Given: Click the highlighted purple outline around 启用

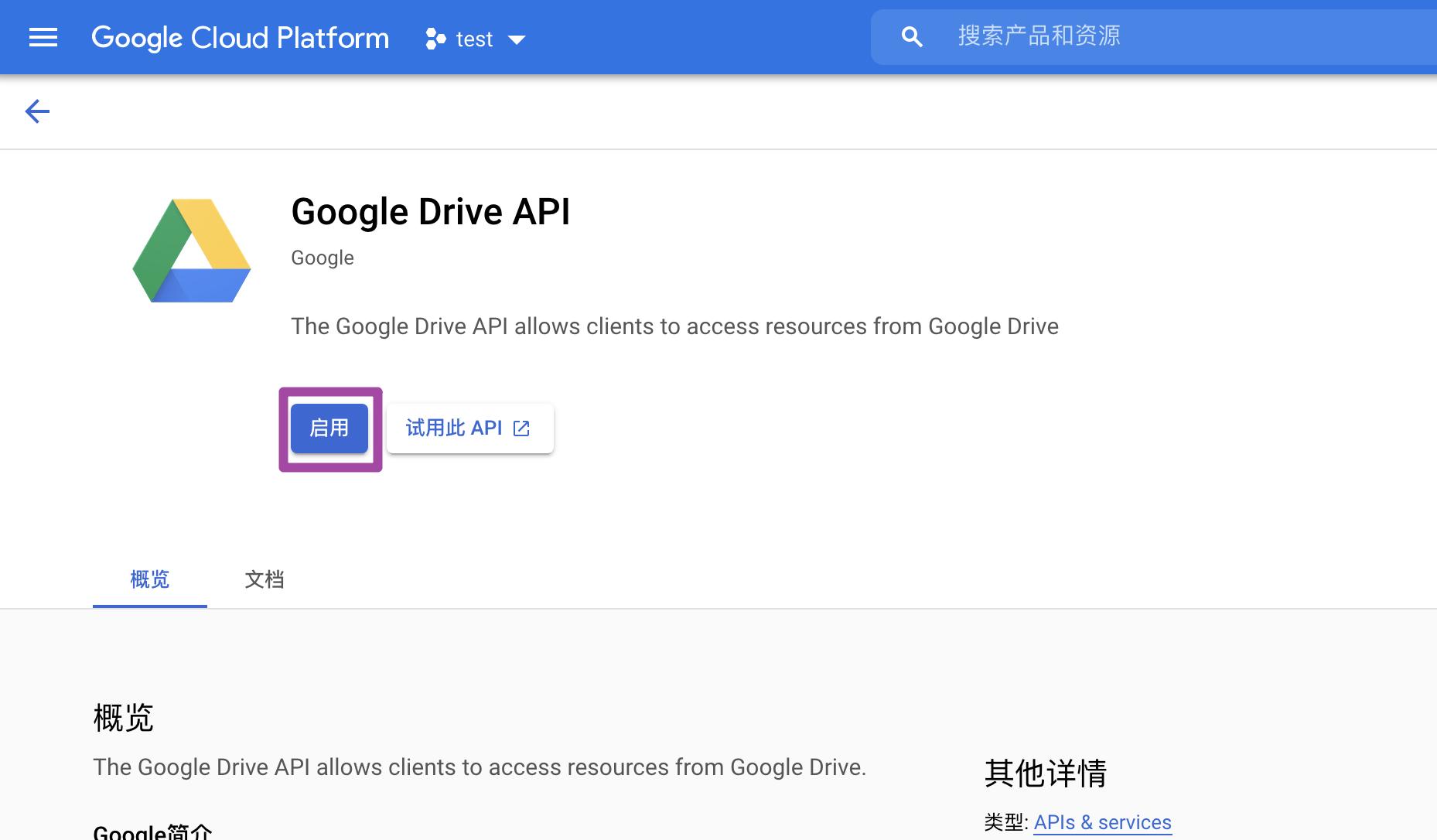Looking at the screenshot, I should tap(330, 391).
